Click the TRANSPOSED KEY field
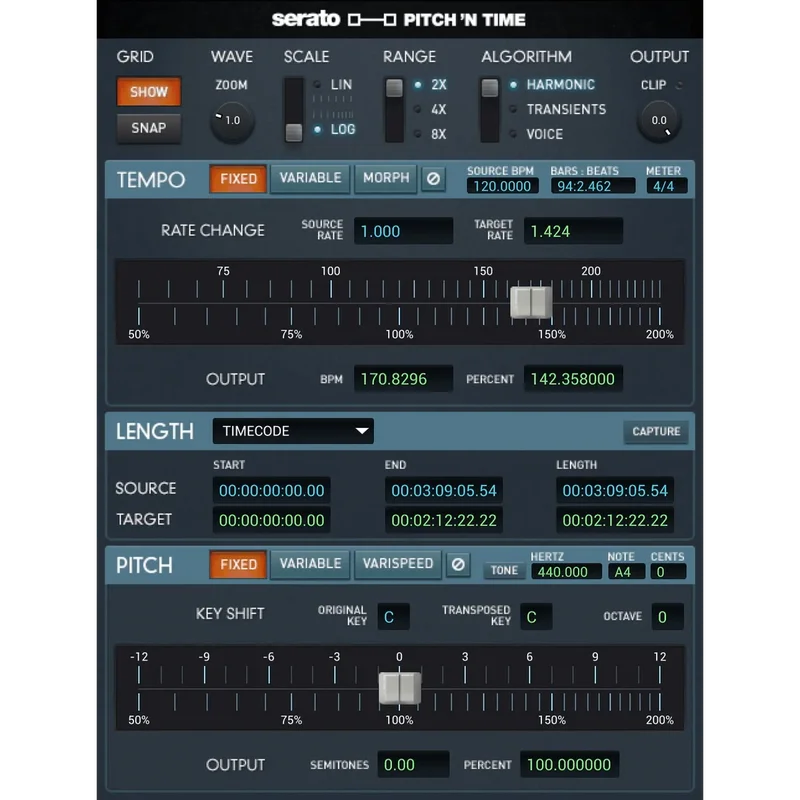Screen dimensions: 800x800 (536, 617)
